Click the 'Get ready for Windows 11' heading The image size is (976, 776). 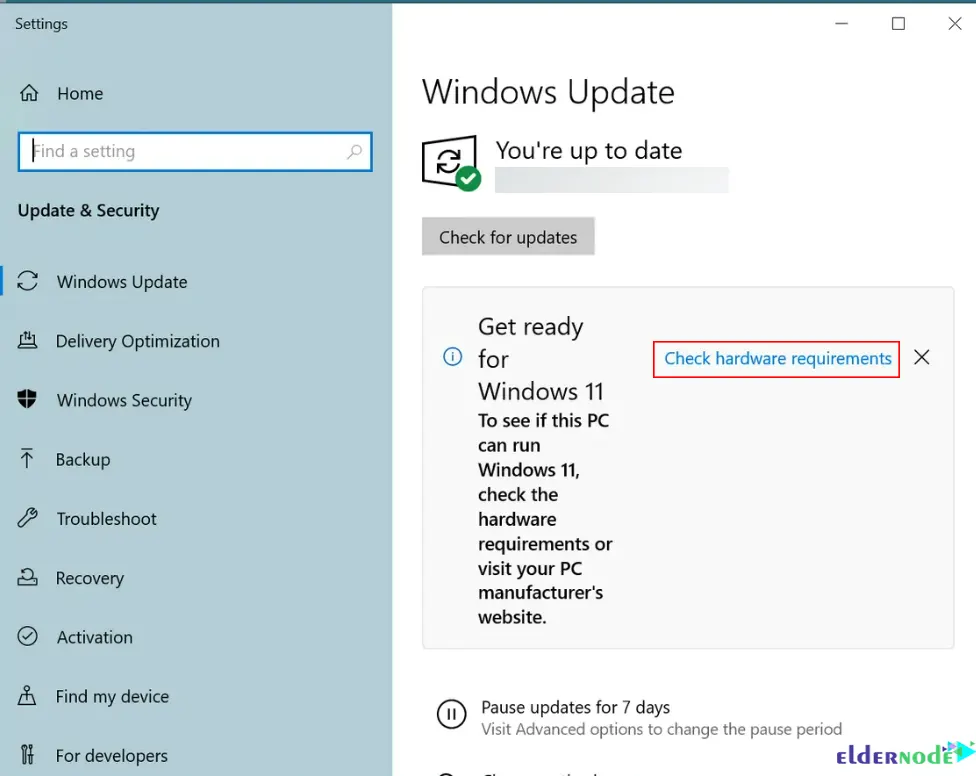540,359
